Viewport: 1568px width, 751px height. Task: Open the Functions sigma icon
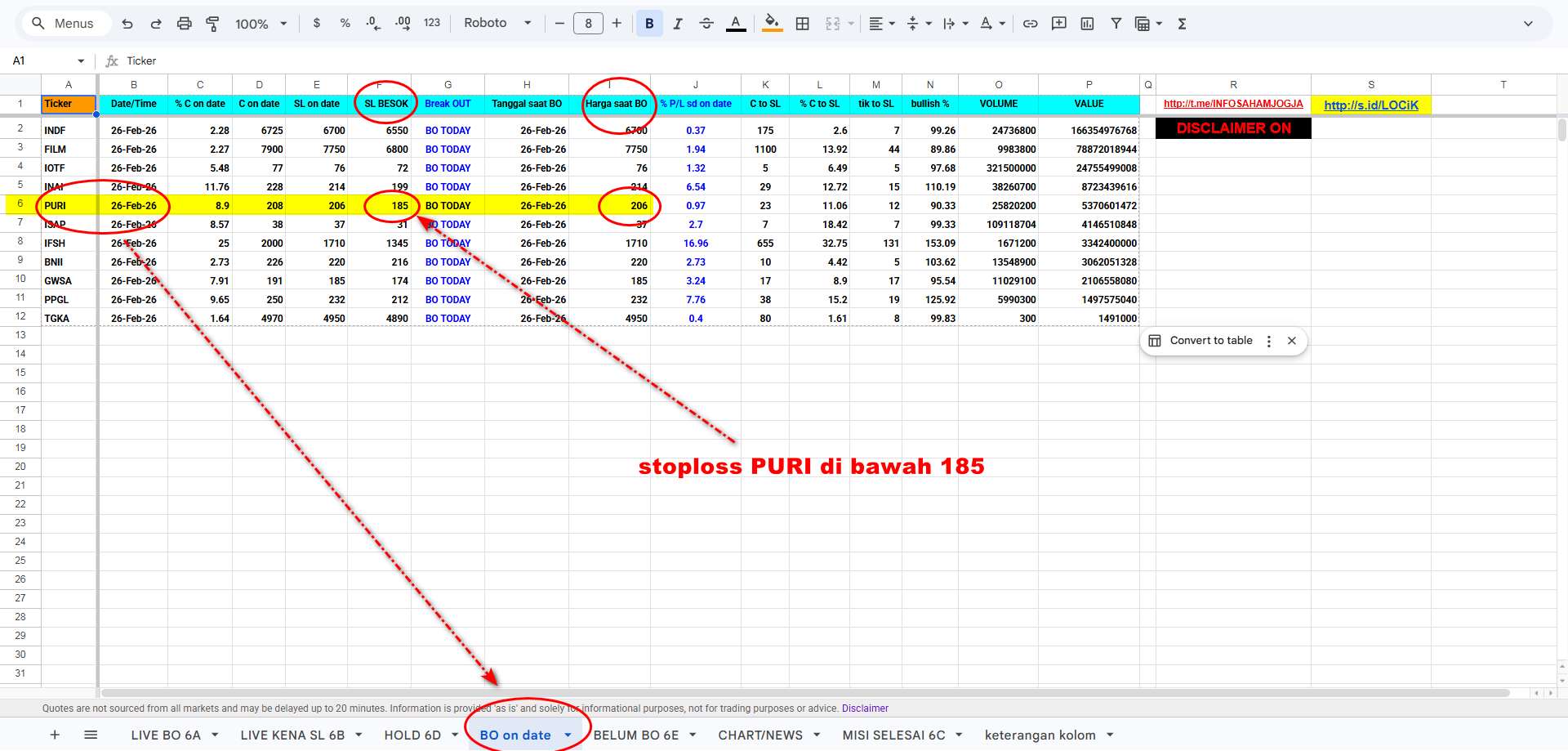[x=1182, y=24]
